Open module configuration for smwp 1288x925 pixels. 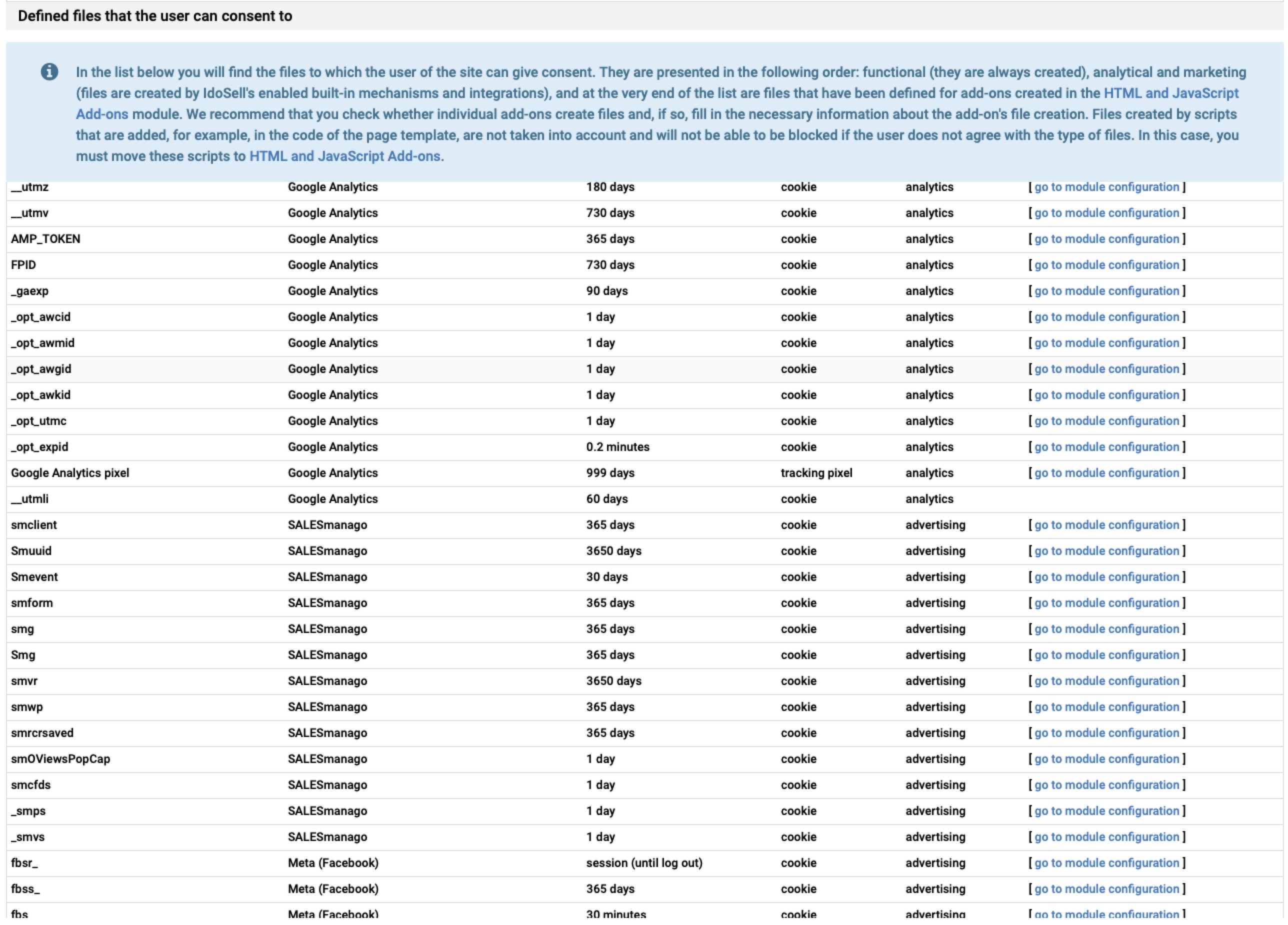tap(1106, 707)
